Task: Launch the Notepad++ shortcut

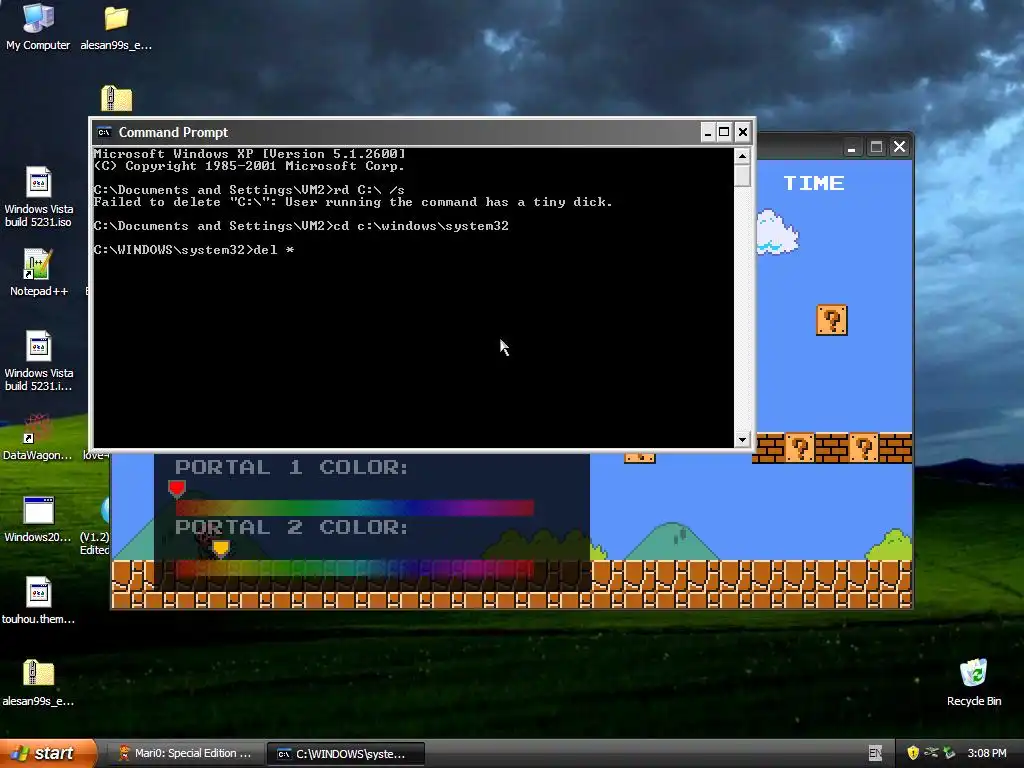Action: tap(39, 272)
